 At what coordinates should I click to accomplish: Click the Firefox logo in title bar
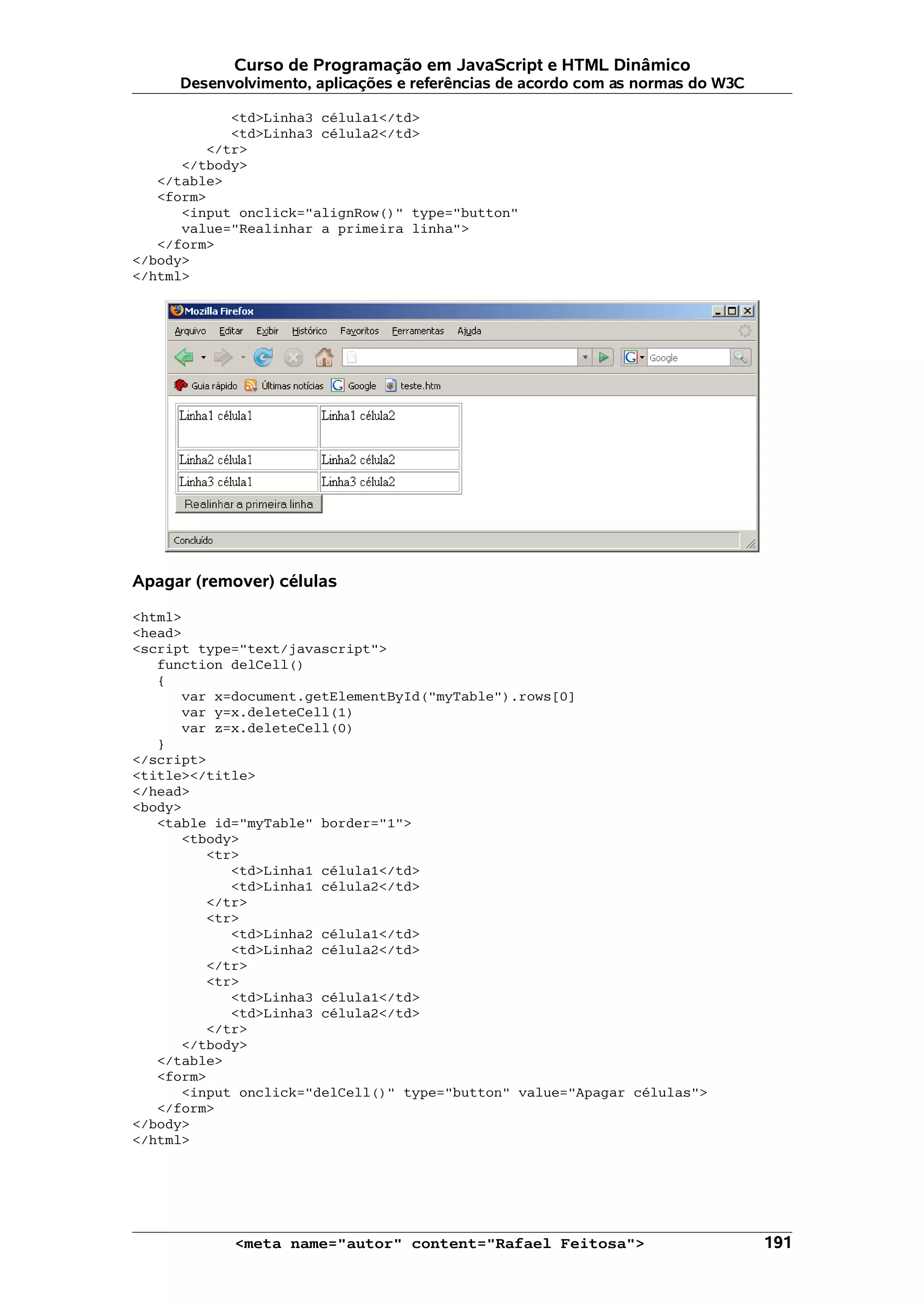click(x=176, y=311)
